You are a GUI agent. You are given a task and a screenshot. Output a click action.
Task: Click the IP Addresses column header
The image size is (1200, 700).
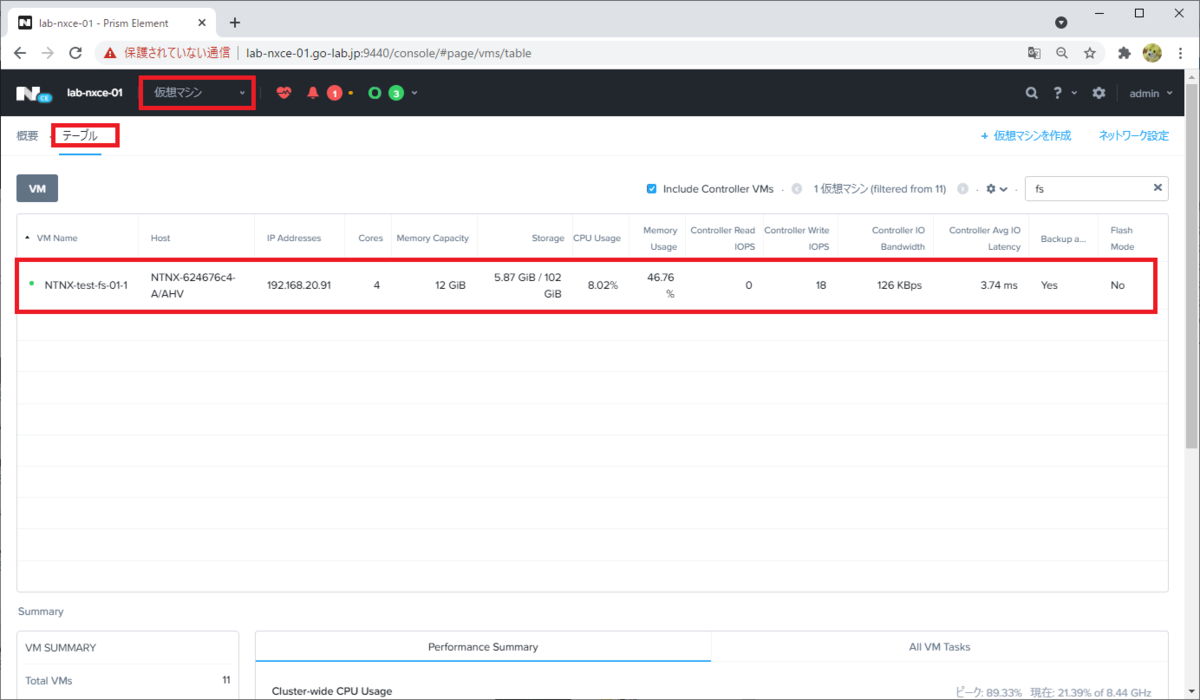(294, 238)
